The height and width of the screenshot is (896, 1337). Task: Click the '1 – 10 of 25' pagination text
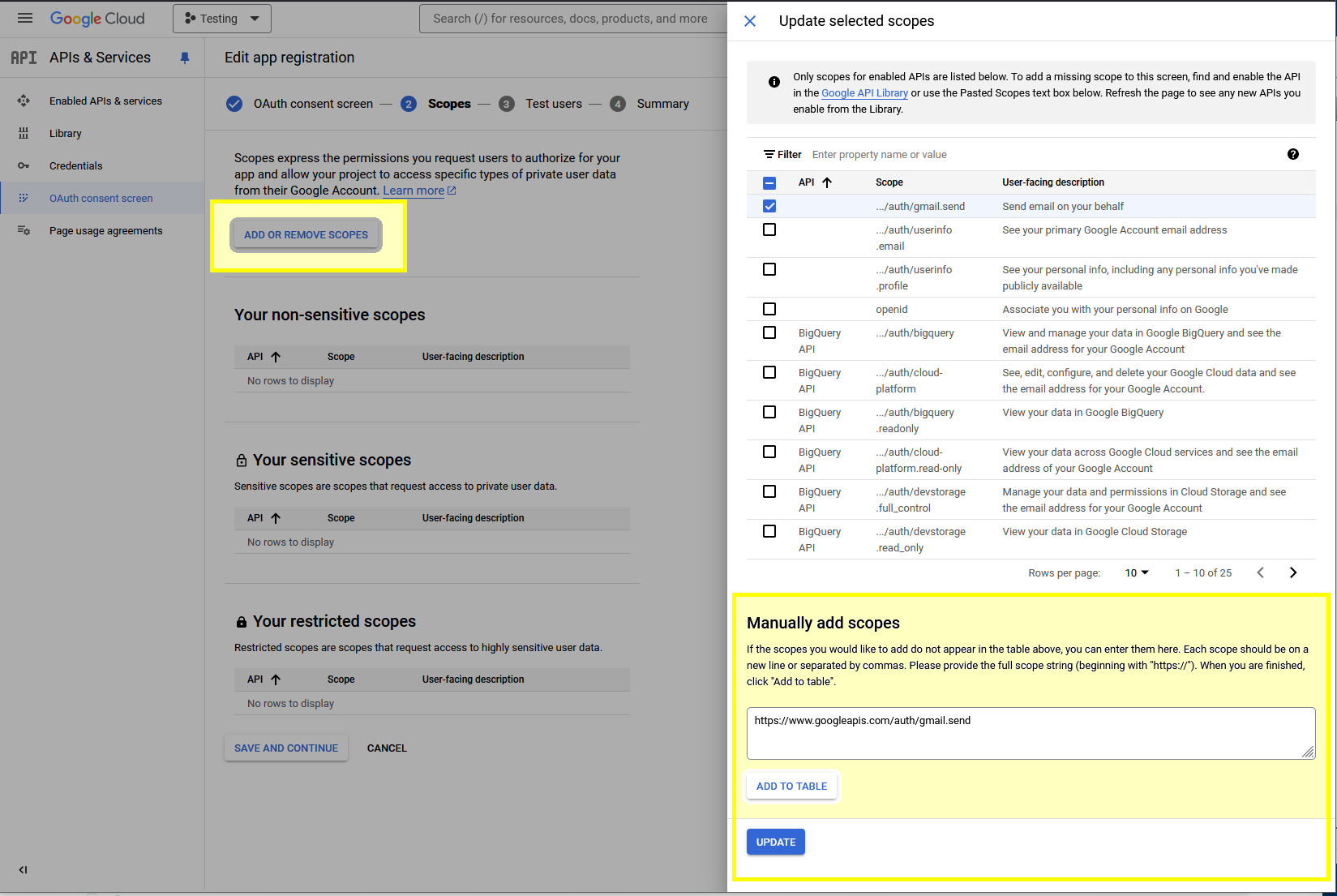pos(1203,572)
